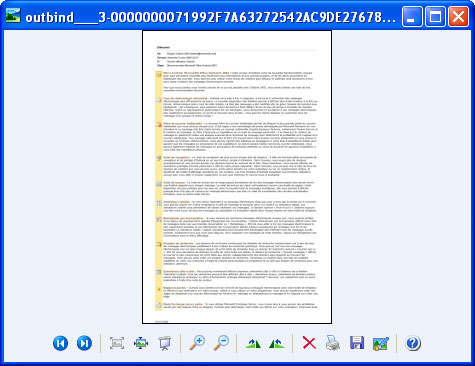Delete the image with red X

click(x=309, y=343)
